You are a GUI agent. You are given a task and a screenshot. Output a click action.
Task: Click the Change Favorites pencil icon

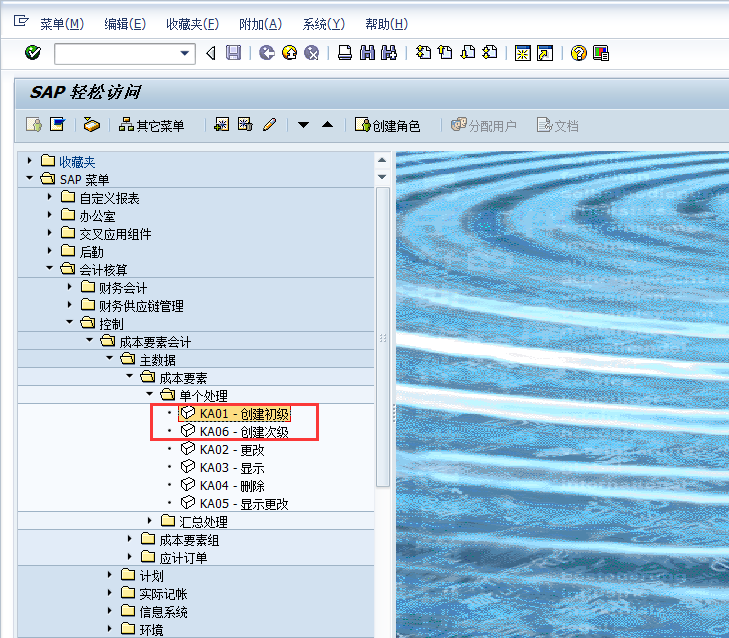[269, 125]
